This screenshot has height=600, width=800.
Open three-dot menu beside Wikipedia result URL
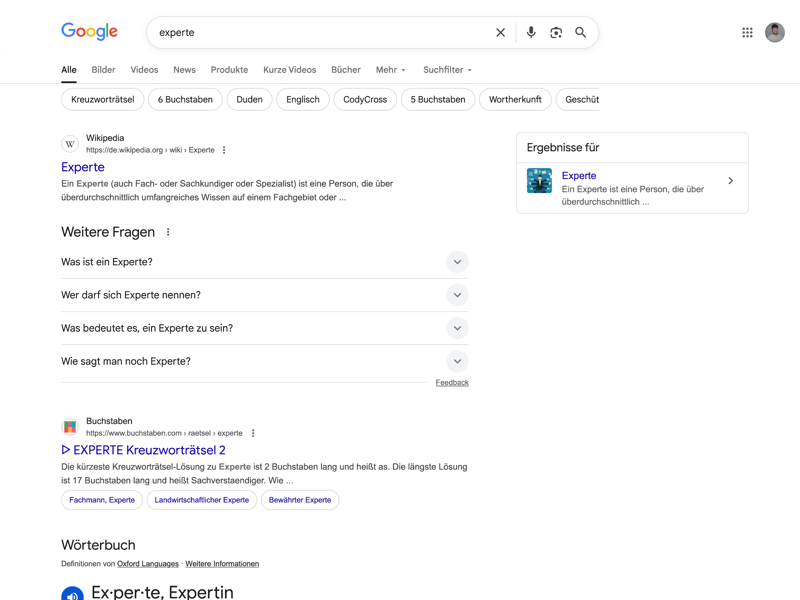224,150
